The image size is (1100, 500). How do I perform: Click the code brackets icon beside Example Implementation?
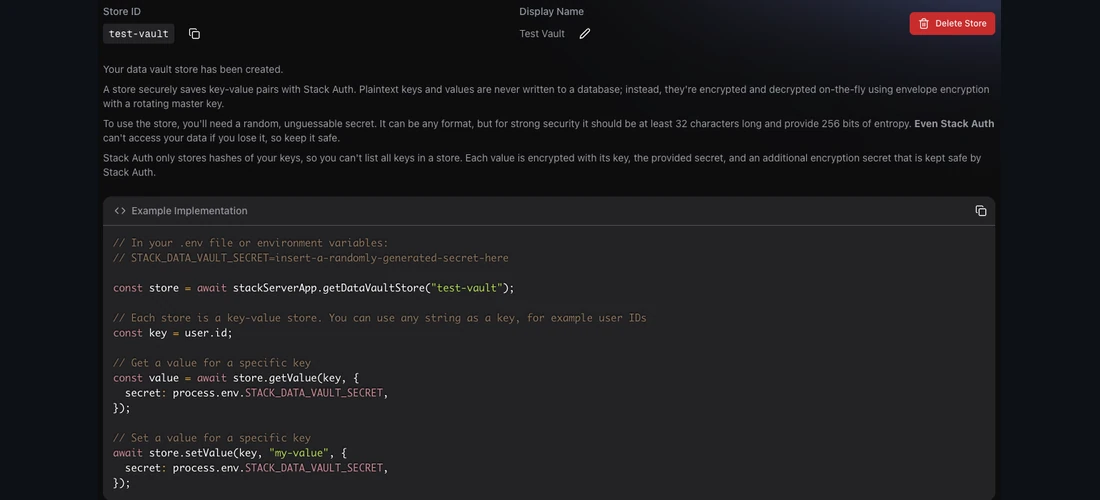[120, 211]
